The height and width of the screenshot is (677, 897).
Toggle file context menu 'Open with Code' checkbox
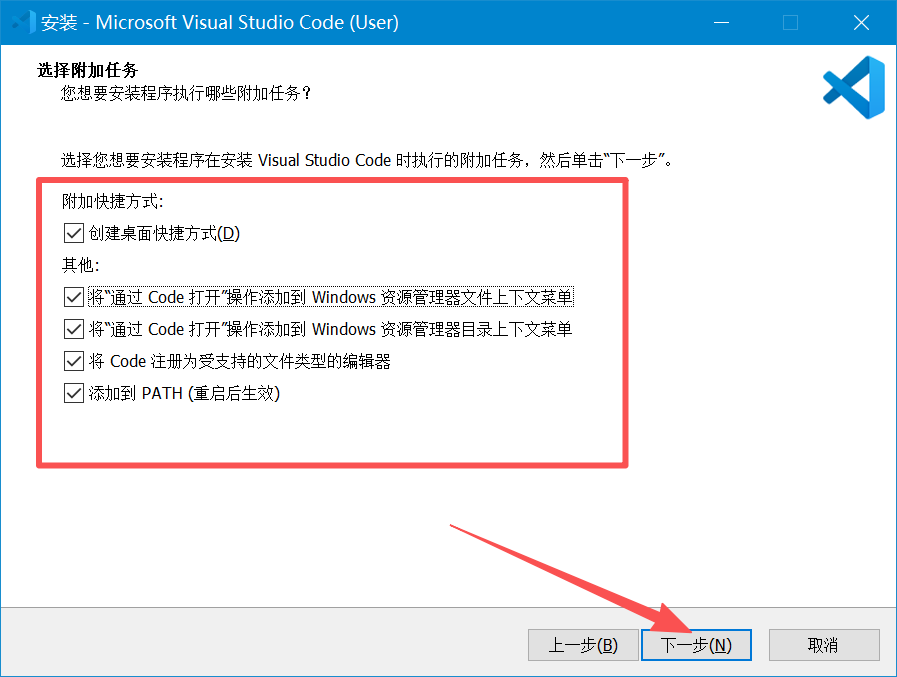pos(74,298)
